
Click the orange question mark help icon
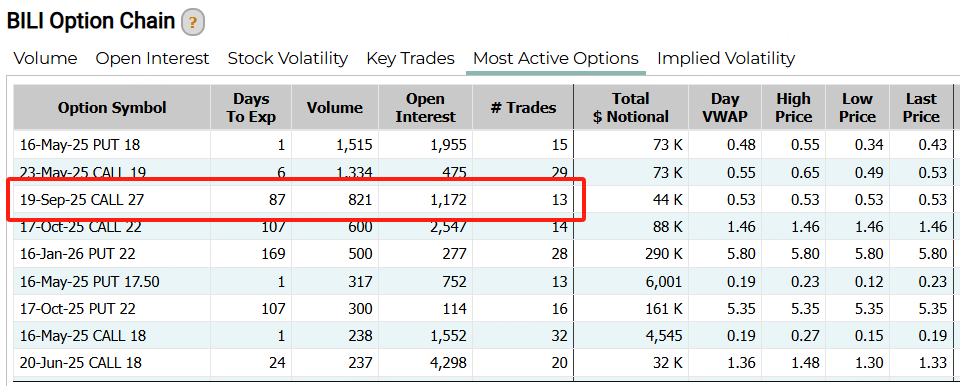click(x=192, y=23)
